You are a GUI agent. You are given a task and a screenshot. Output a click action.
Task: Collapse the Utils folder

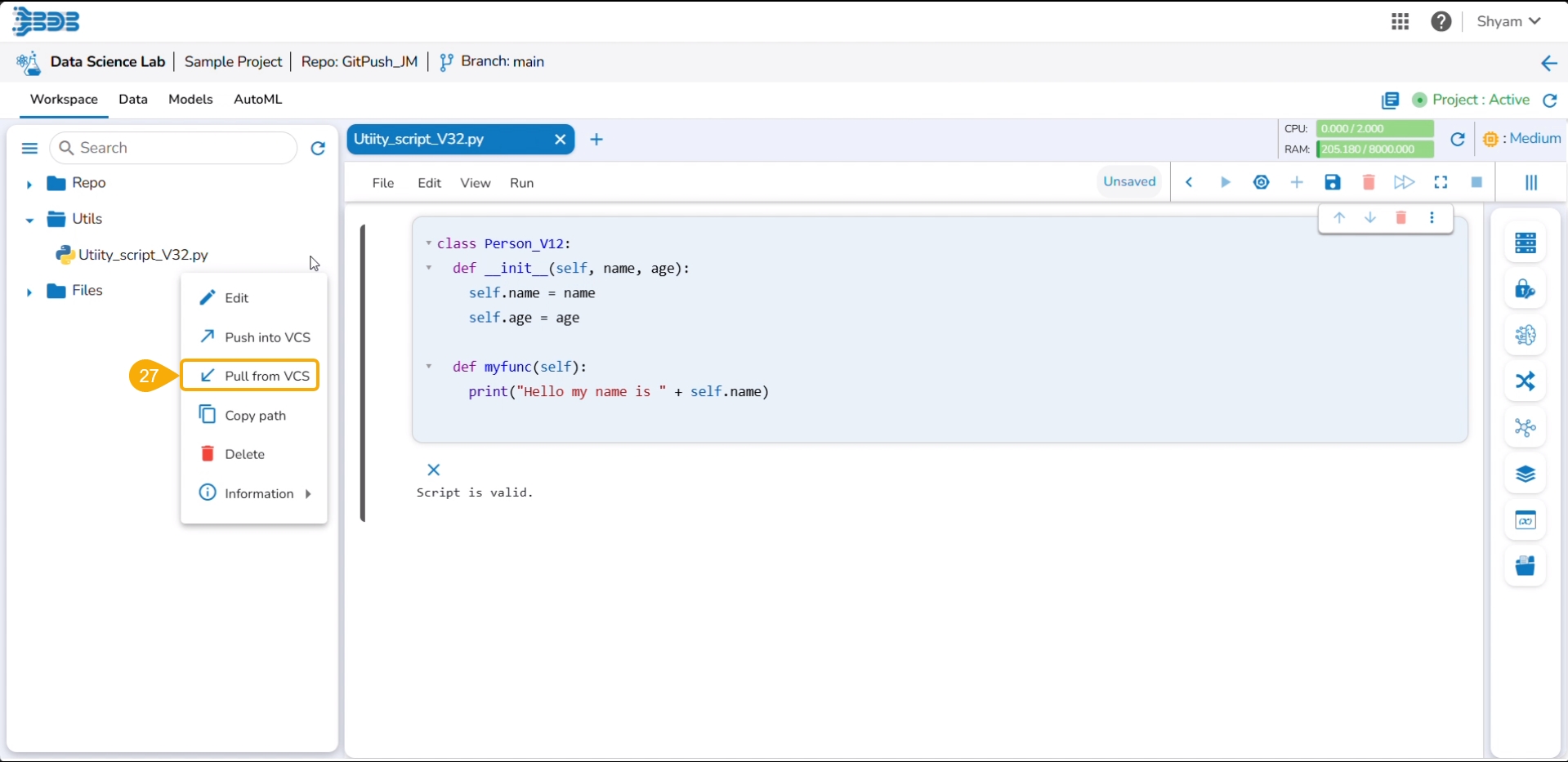[x=29, y=221]
